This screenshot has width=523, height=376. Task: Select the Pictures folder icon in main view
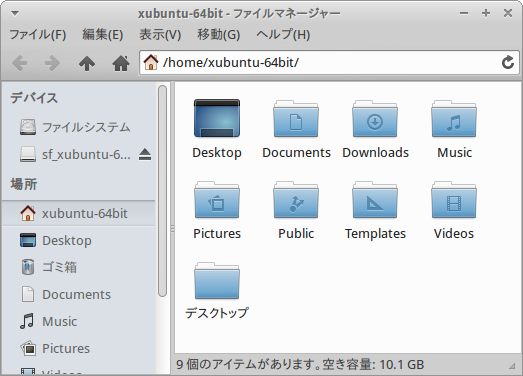click(217, 200)
